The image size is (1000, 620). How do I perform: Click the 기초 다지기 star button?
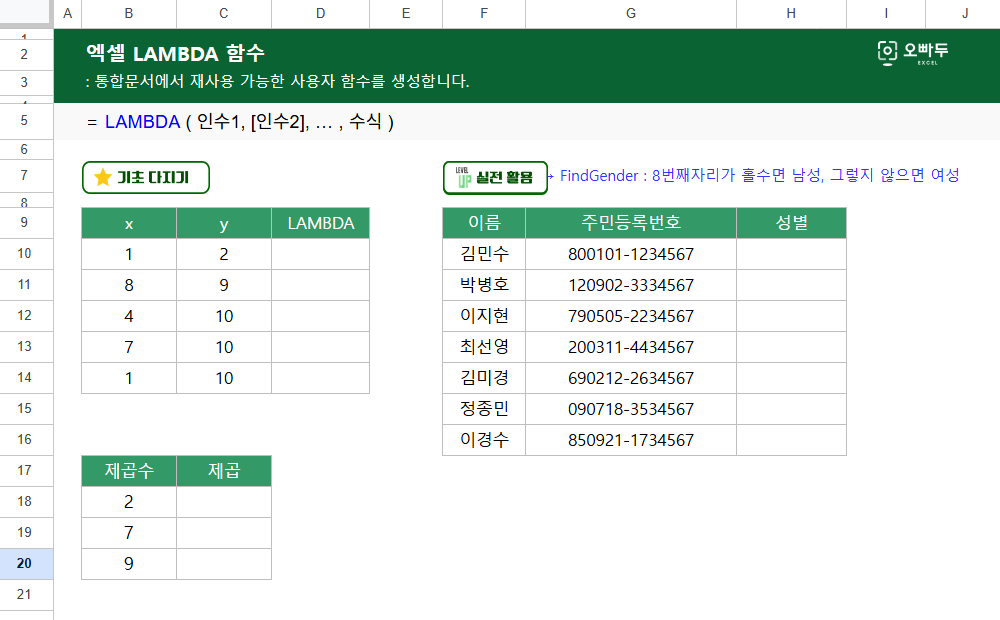pos(145,177)
